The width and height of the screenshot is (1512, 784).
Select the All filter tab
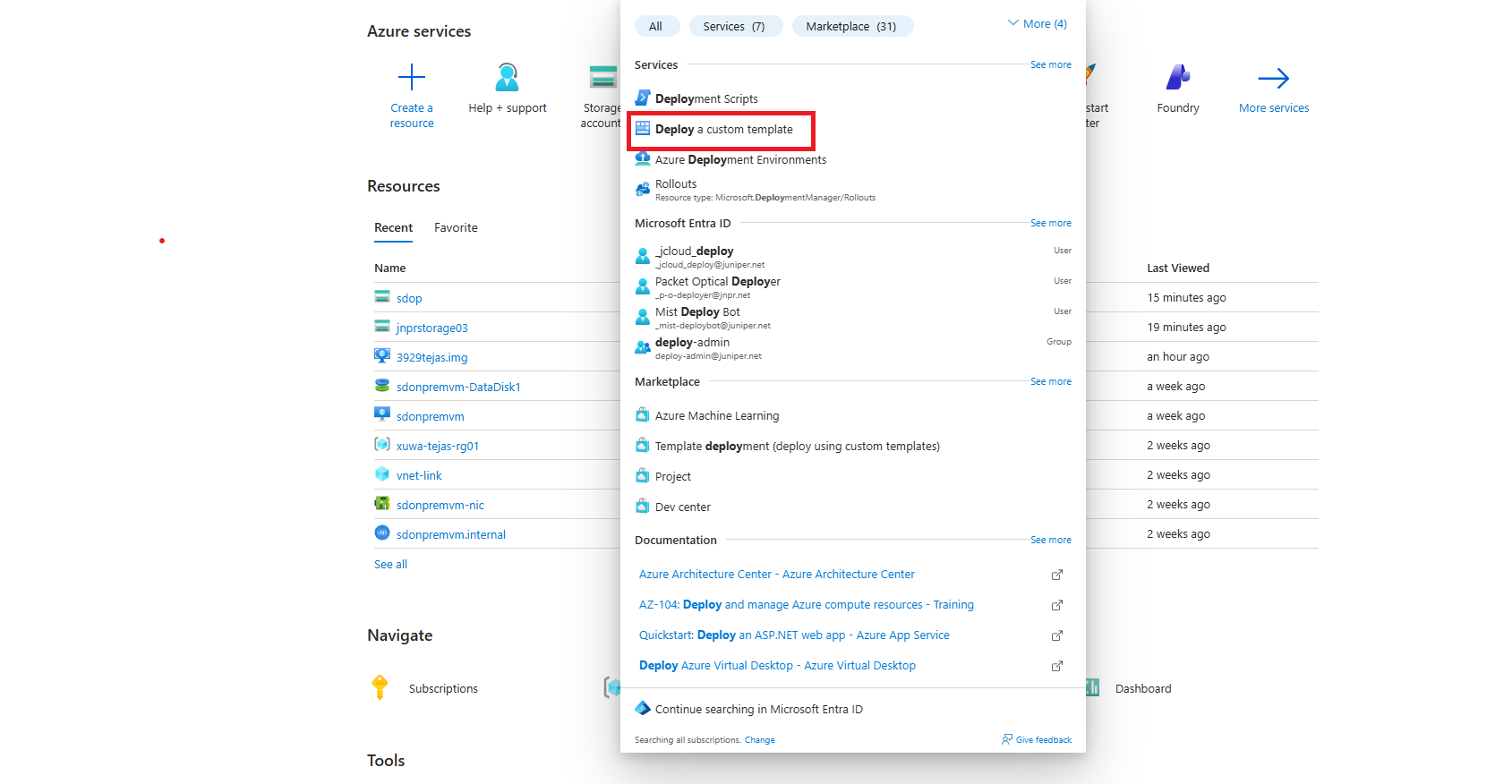click(656, 26)
